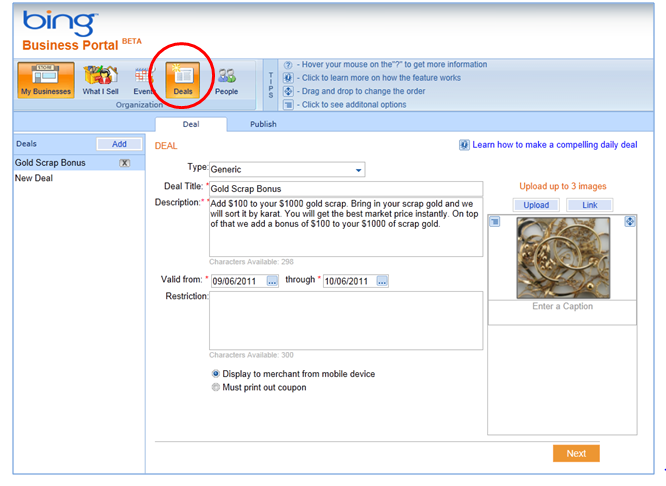Select Must print out coupon option
The width and height of the screenshot is (666, 486).
click(x=215, y=388)
